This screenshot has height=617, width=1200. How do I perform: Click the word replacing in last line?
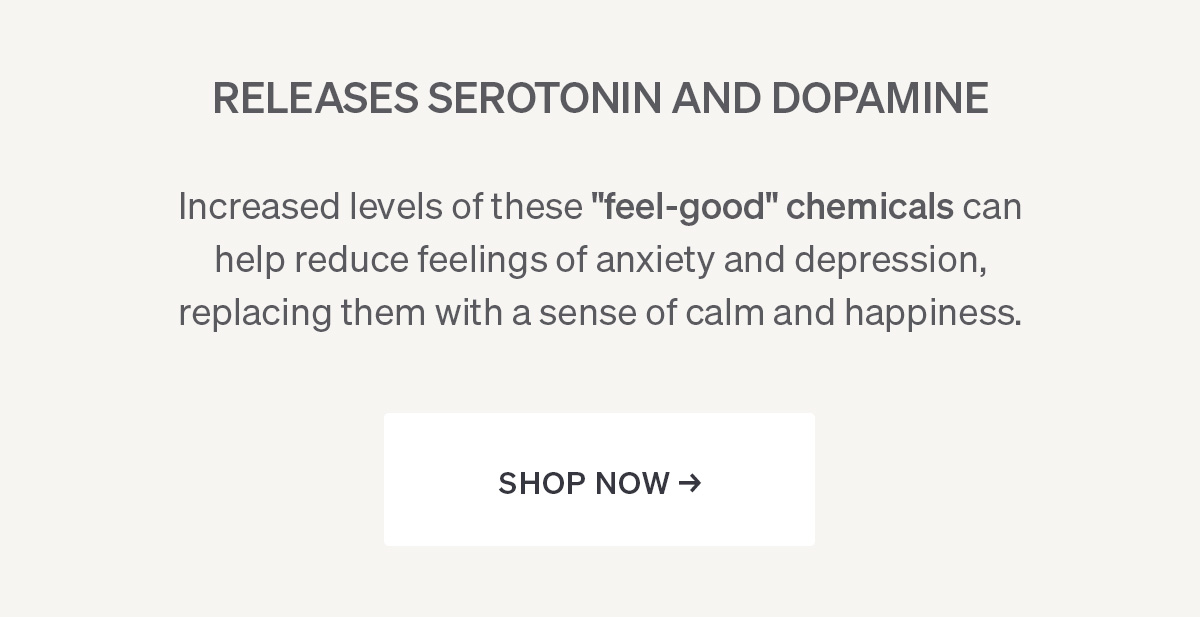pyautogui.click(x=255, y=313)
